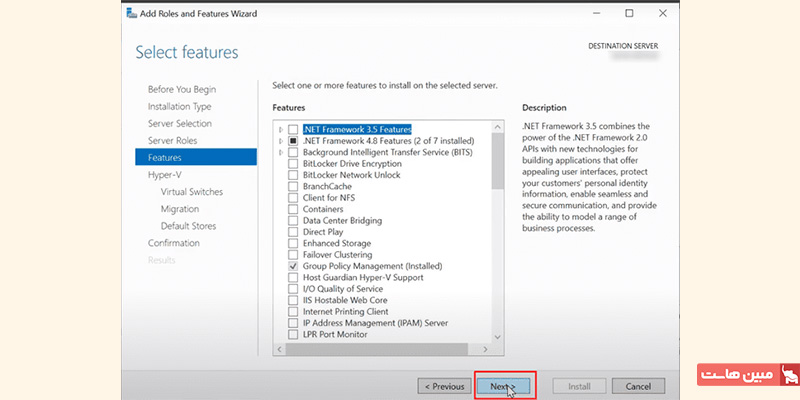Click the vertical scrollbar thumb in features list

(x=497, y=161)
